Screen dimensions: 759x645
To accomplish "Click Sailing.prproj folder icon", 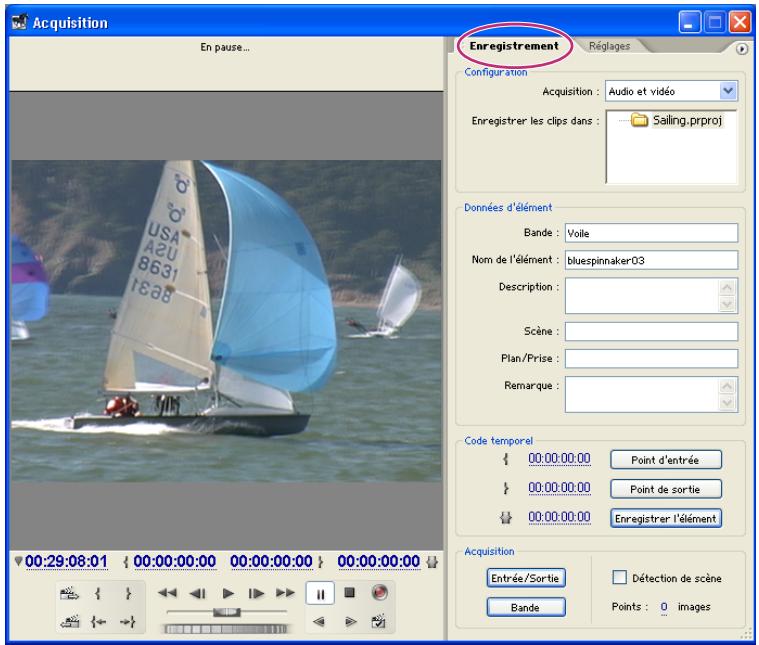I will click(639, 120).
